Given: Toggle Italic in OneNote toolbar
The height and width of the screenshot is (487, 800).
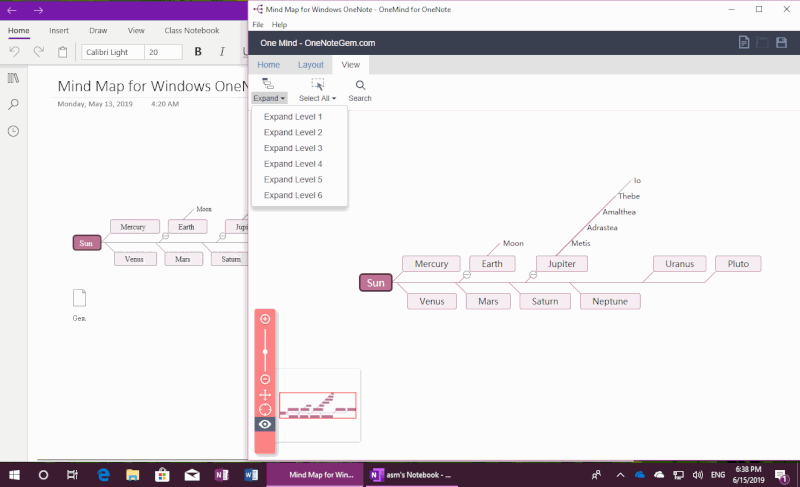Looking at the screenshot, I should (x=222, y=52).
